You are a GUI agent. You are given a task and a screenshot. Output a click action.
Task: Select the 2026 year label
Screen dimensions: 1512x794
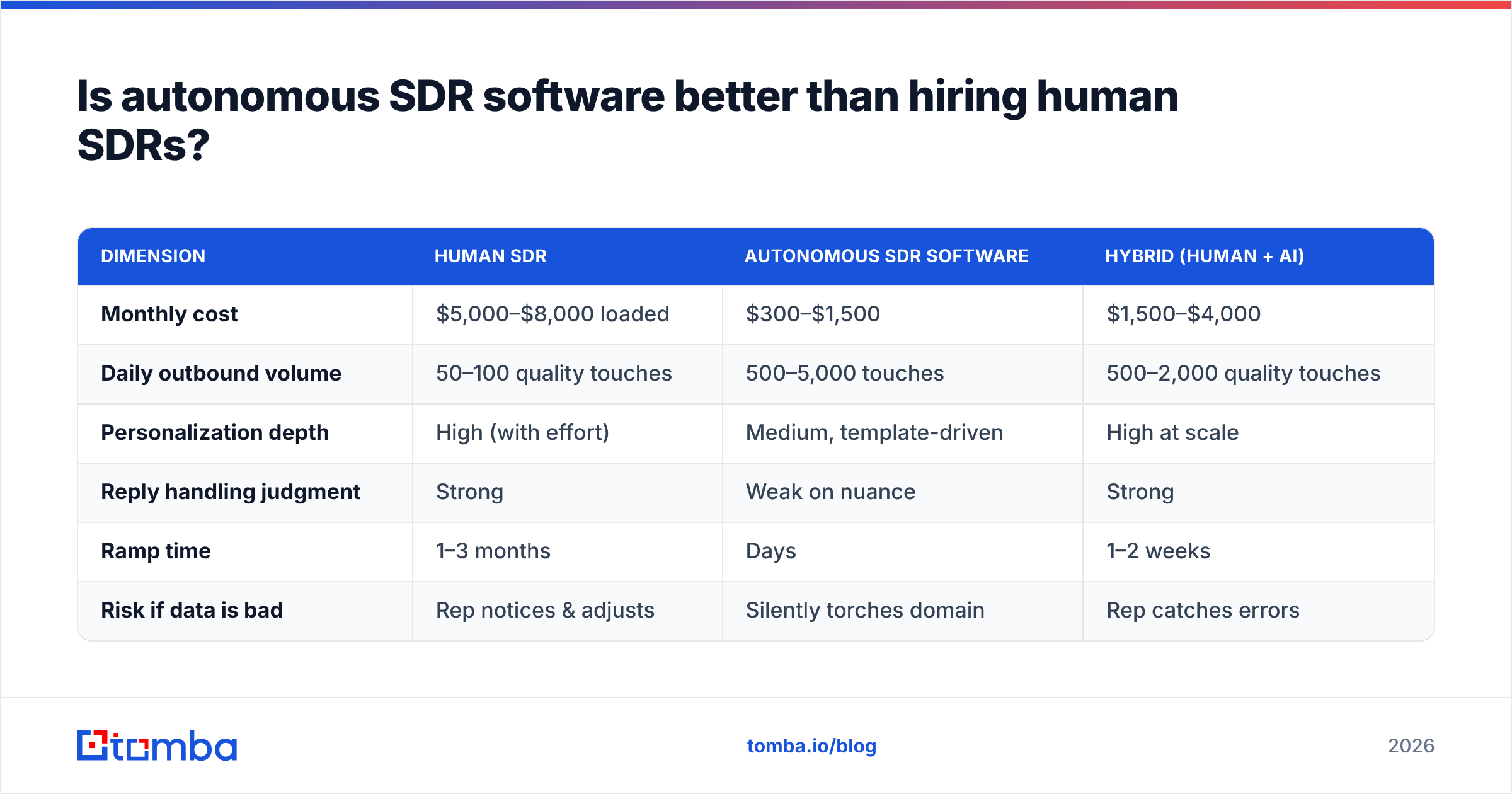point(1411,746)
